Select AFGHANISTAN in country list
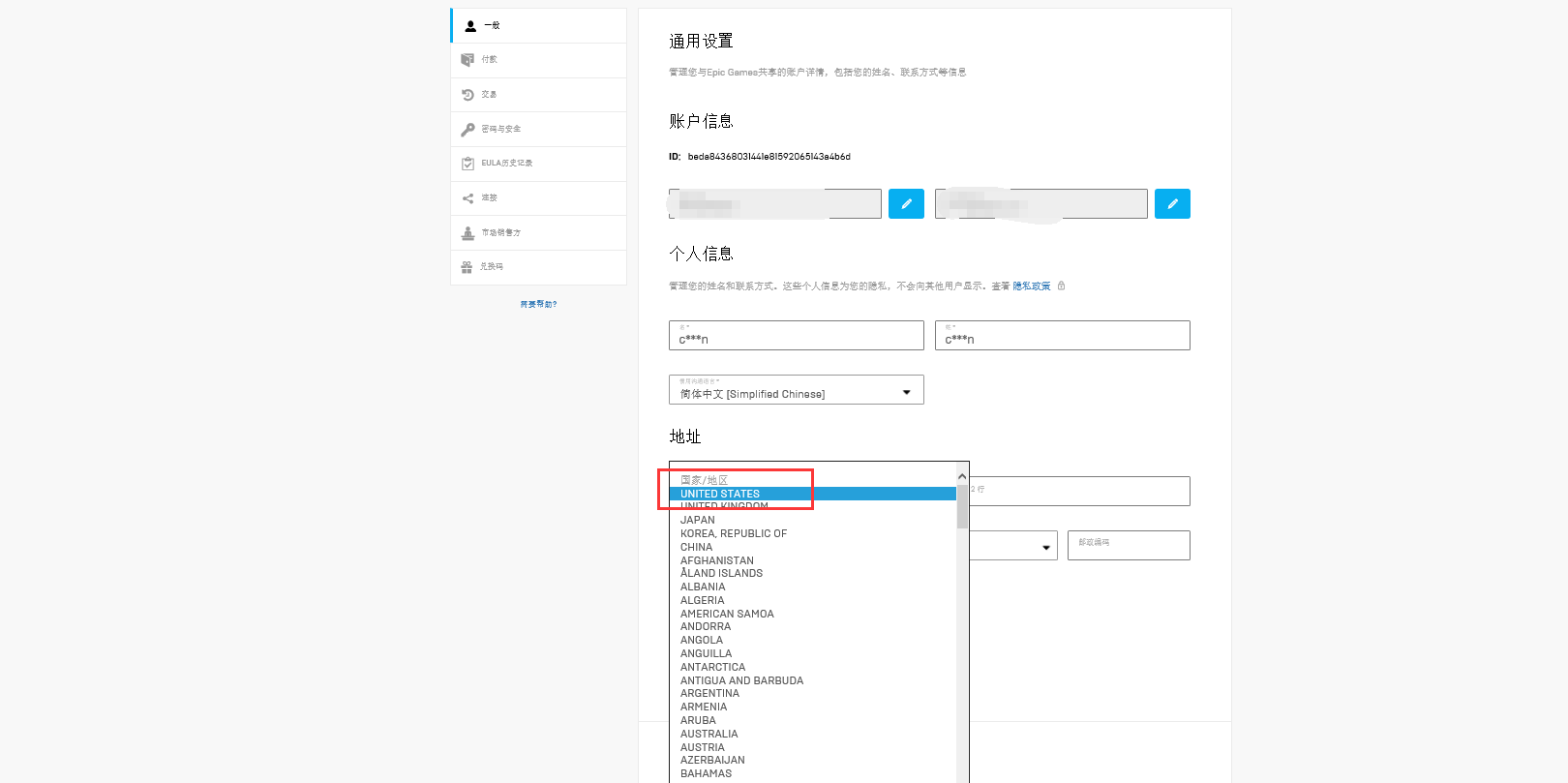This screenshot has height=783, width=1568. tap(813, 560)
